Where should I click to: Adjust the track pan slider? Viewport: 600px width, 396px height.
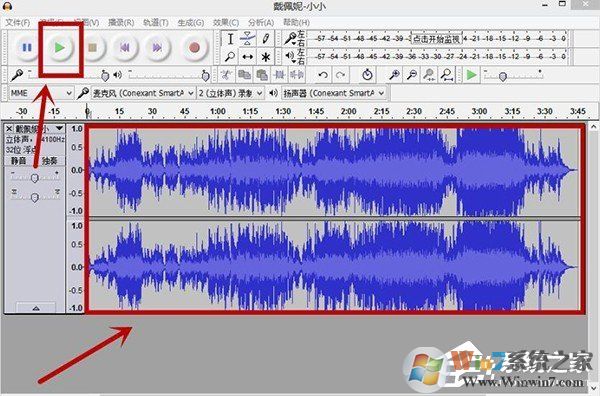click(x=35, y=197)
